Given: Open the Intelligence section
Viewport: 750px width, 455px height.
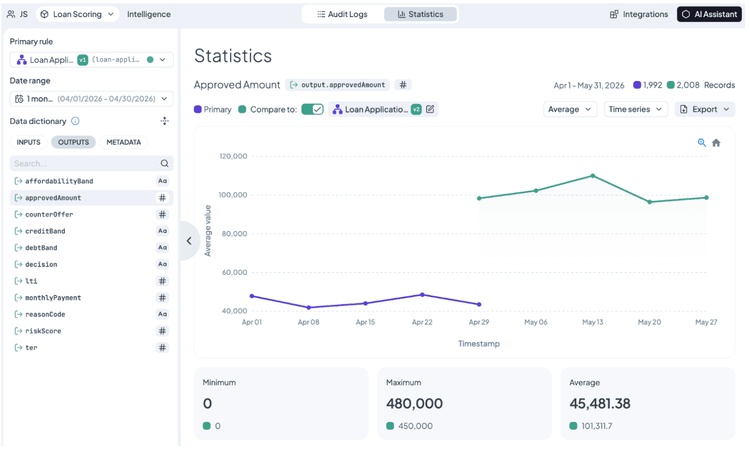Looking at the screenshot, I should pyautogui.click(x=149, y=14).
